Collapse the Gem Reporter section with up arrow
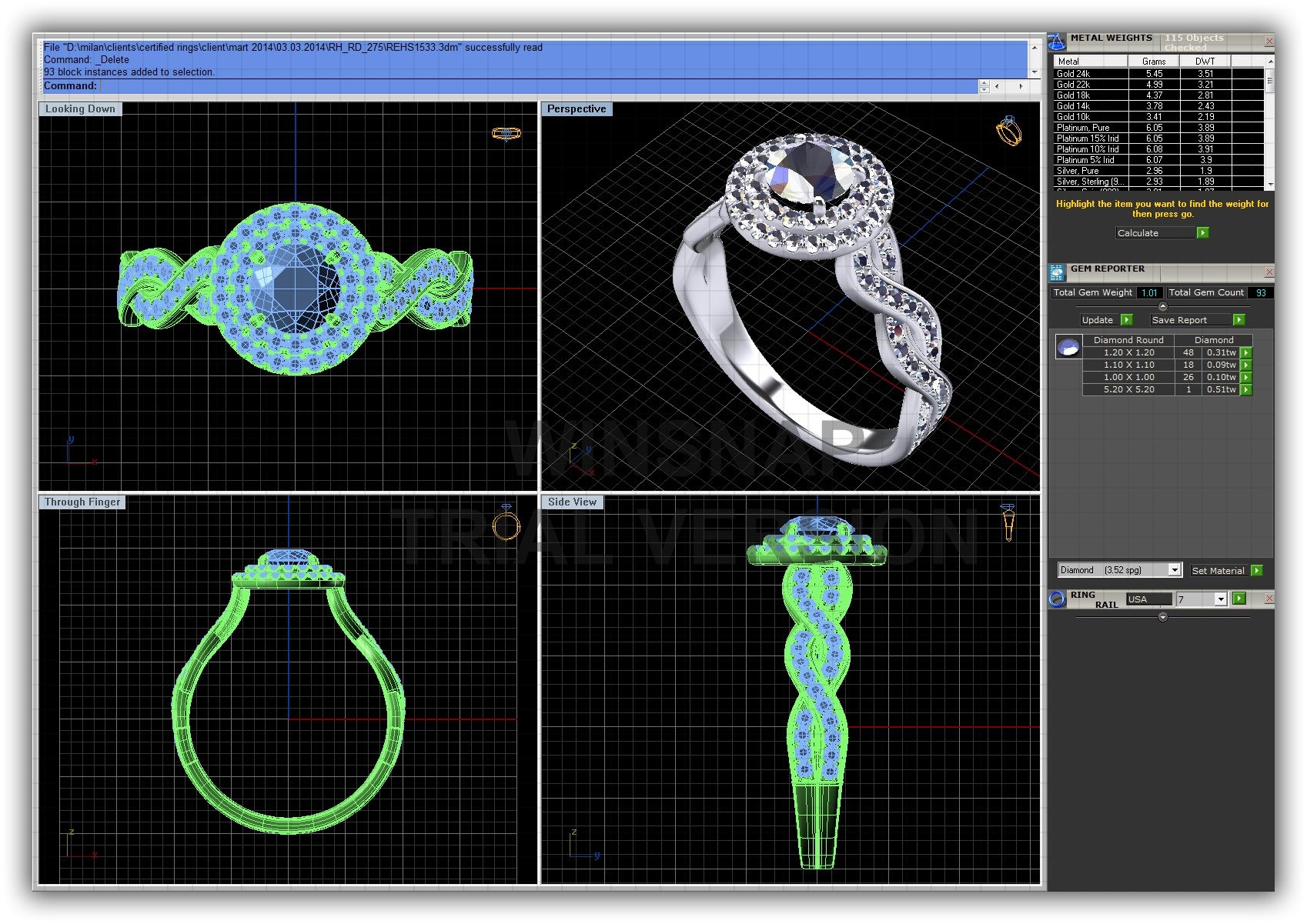 (1162, 307)
